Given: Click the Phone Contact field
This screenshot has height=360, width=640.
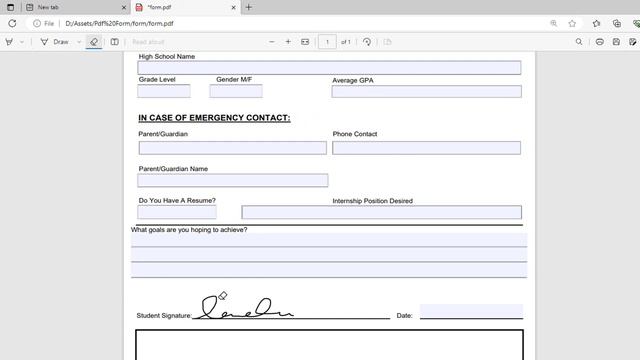Looking at the screenshot, I should (427, 148).
